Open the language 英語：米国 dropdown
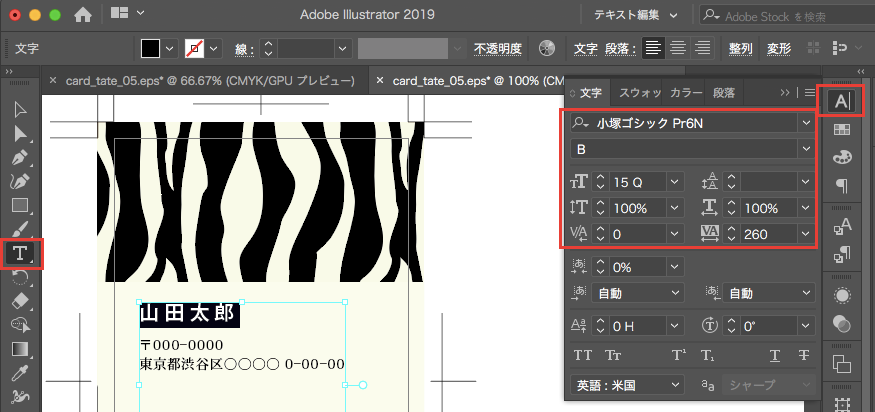Viewport: 875px width, 412px height. (627, 385)
